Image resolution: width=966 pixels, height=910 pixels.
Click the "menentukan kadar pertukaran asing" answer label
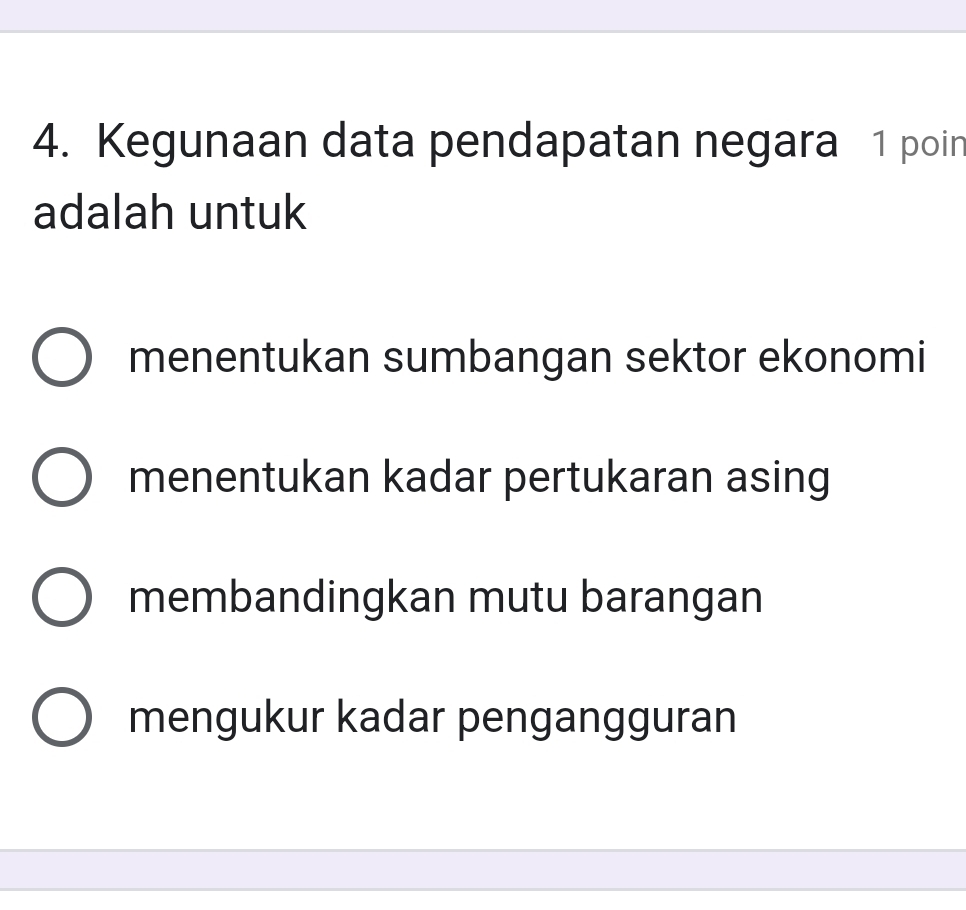(x=479, y=478)
